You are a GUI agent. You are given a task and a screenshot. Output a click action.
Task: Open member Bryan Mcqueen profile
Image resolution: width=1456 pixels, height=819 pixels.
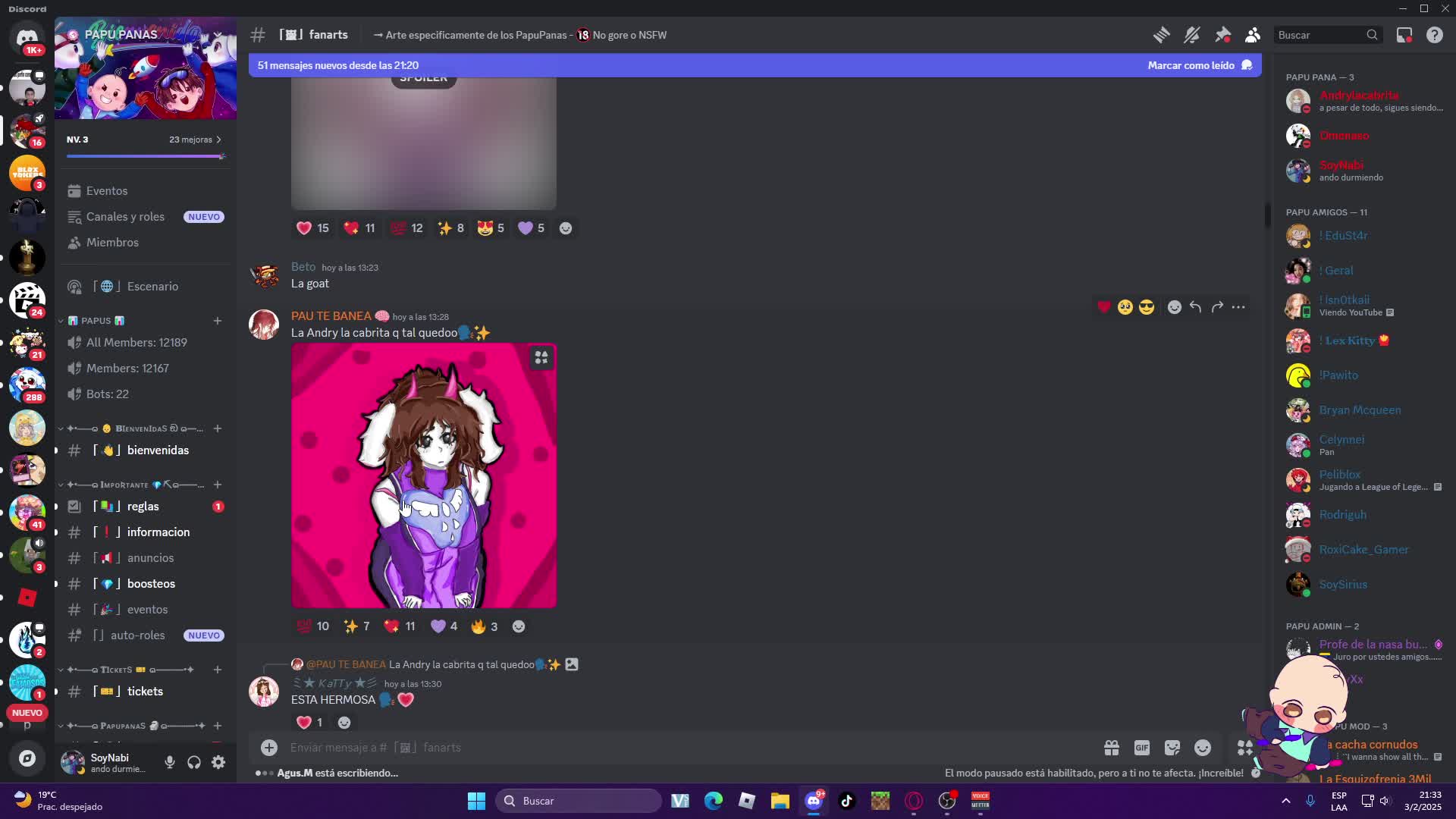(1365, 410)
